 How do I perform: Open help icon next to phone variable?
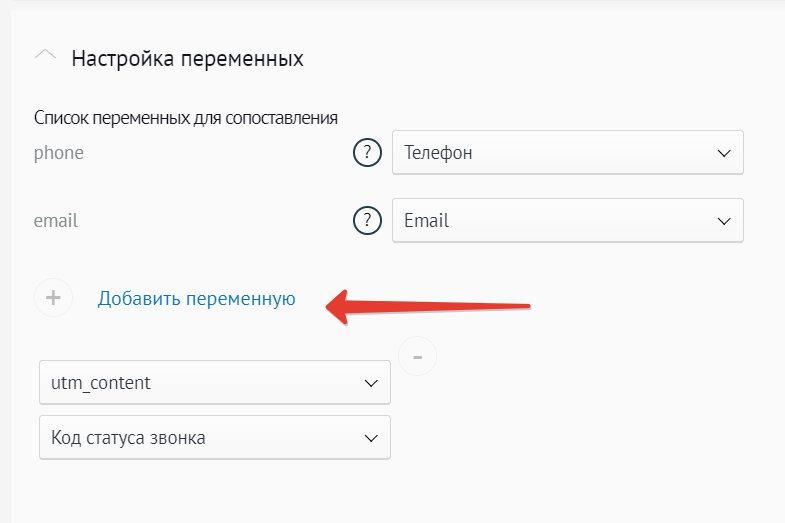(368, 153)
